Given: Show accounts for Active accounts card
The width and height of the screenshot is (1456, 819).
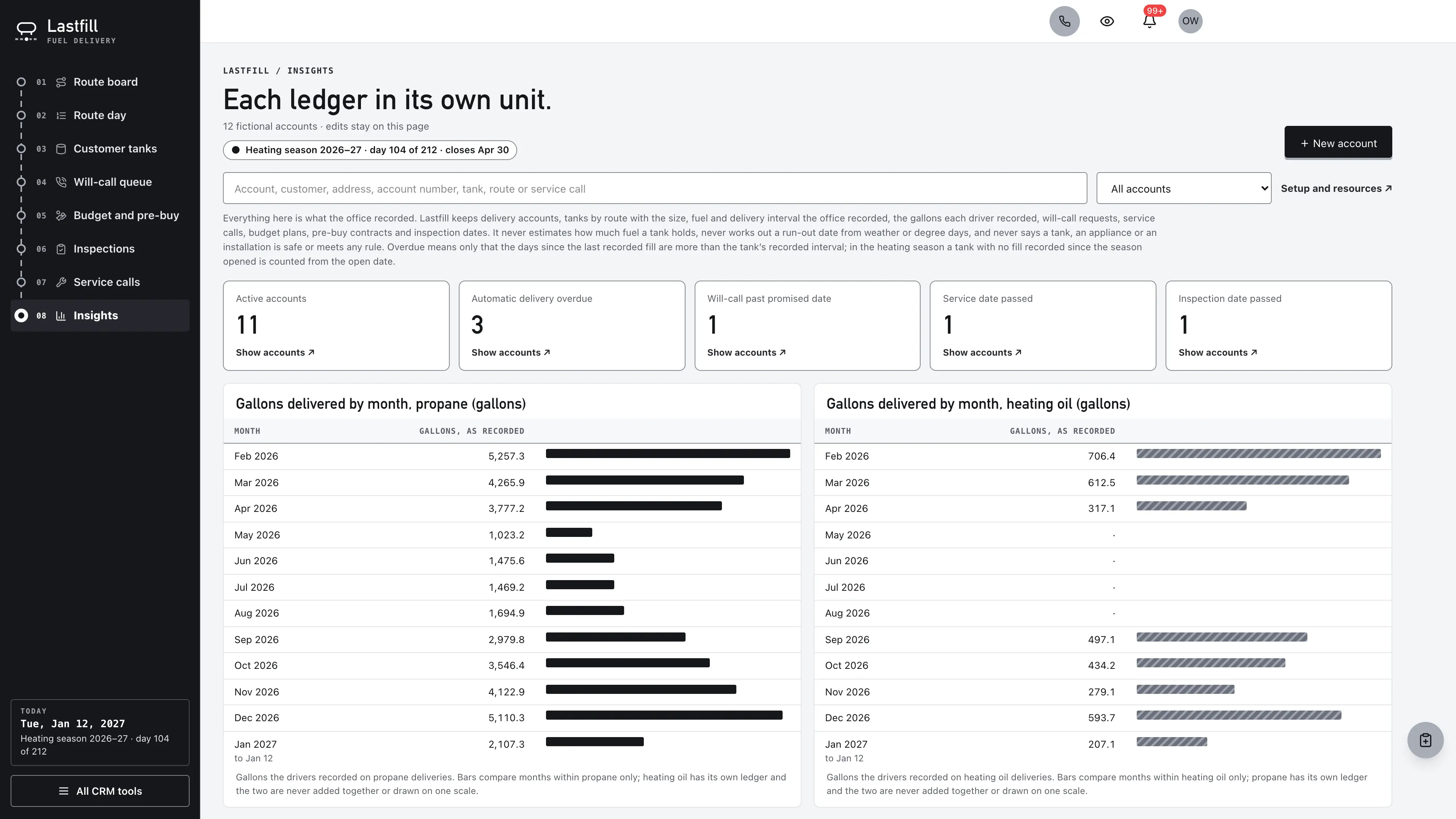Looking at the screenshot, I should click(275, 352).
